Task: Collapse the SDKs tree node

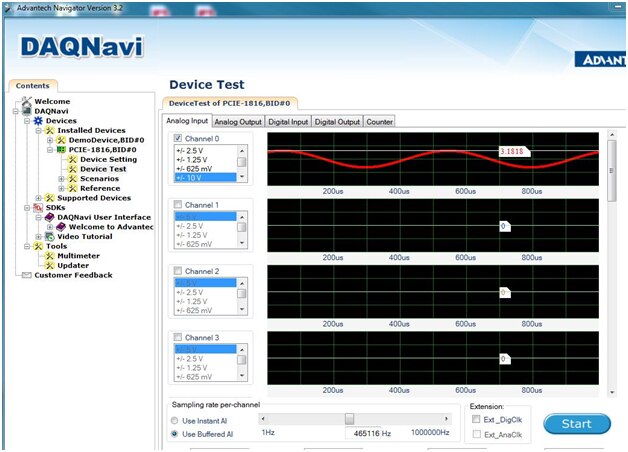Action: pos(27,207)
